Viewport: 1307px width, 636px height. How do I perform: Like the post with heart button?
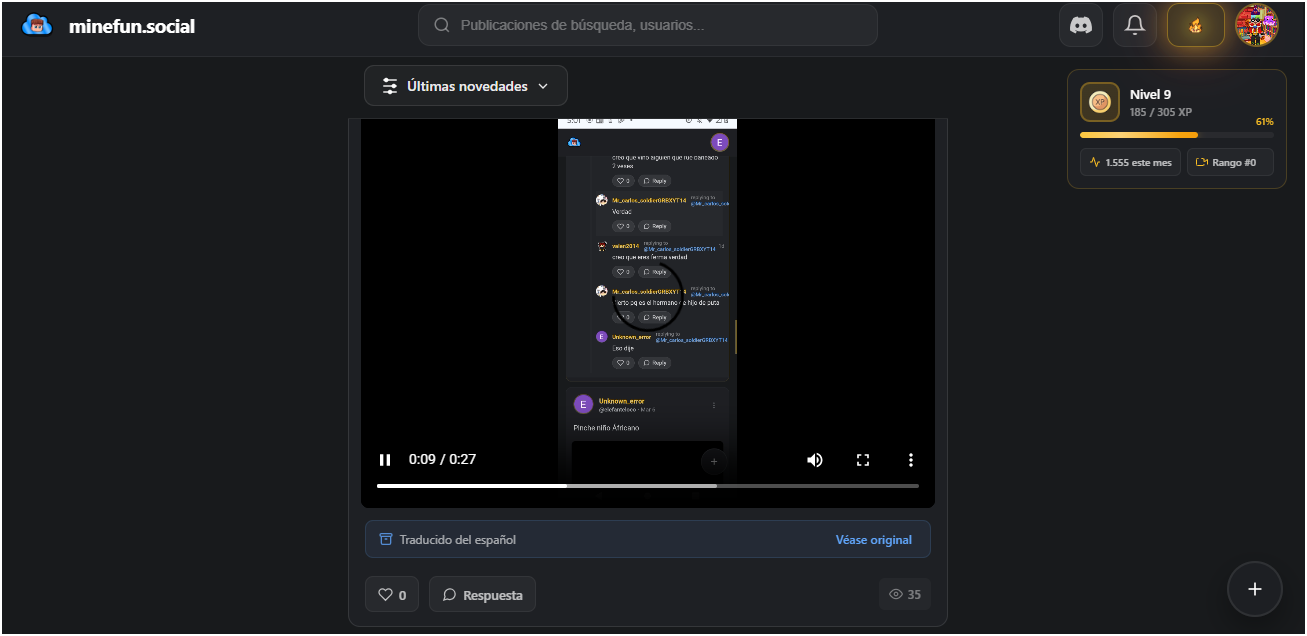tap(392, 594)
